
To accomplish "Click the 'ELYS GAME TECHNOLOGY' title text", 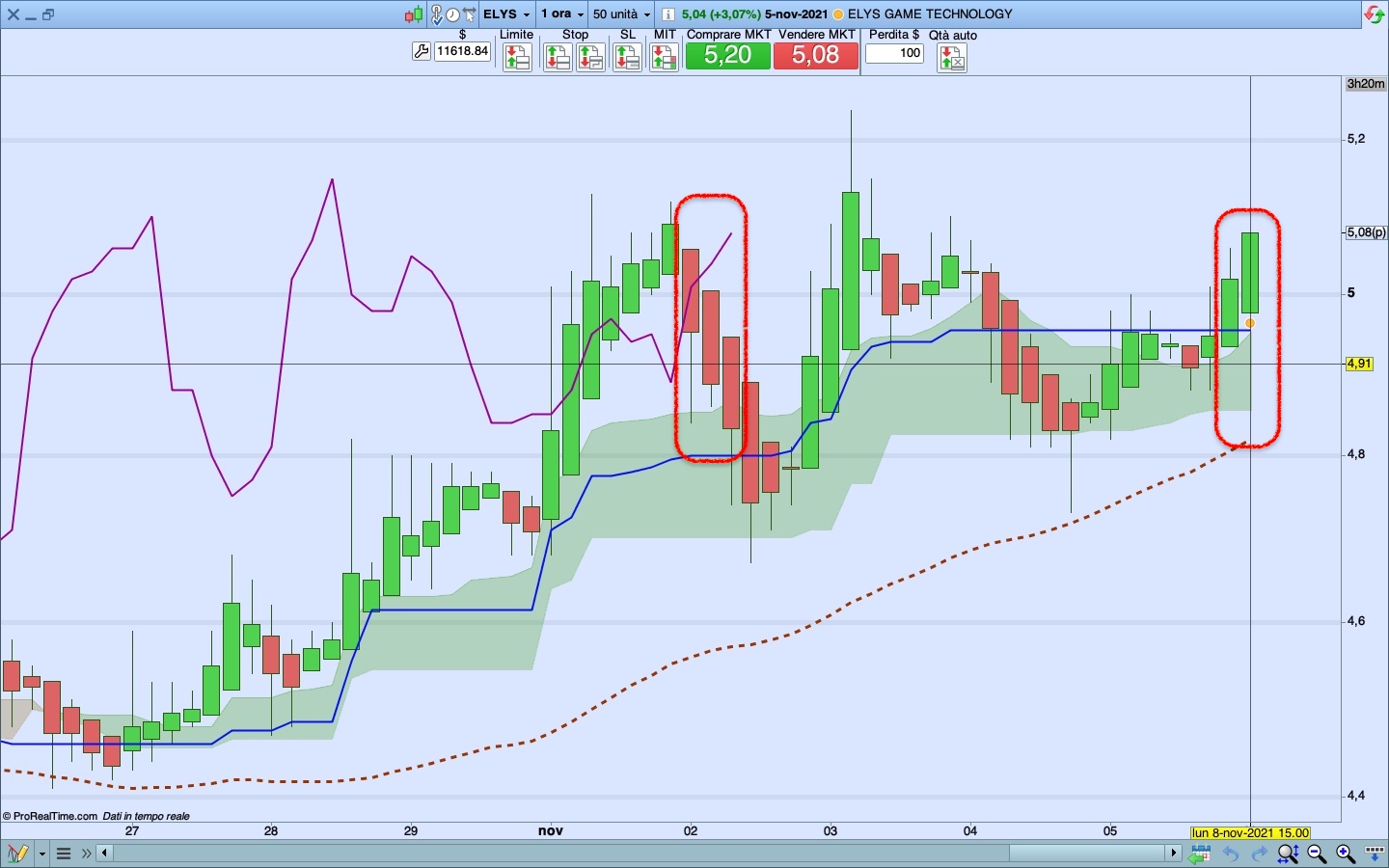I will coord(930,14).
